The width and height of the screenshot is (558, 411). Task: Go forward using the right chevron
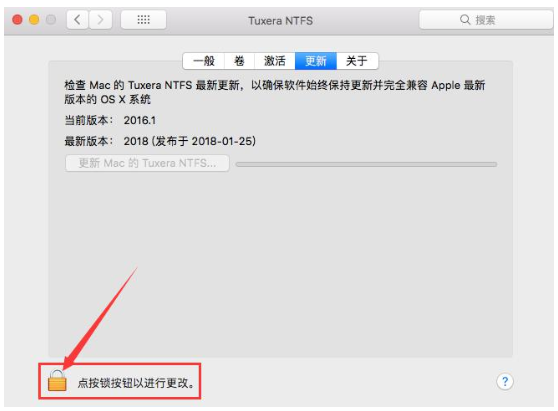point(101,20)
